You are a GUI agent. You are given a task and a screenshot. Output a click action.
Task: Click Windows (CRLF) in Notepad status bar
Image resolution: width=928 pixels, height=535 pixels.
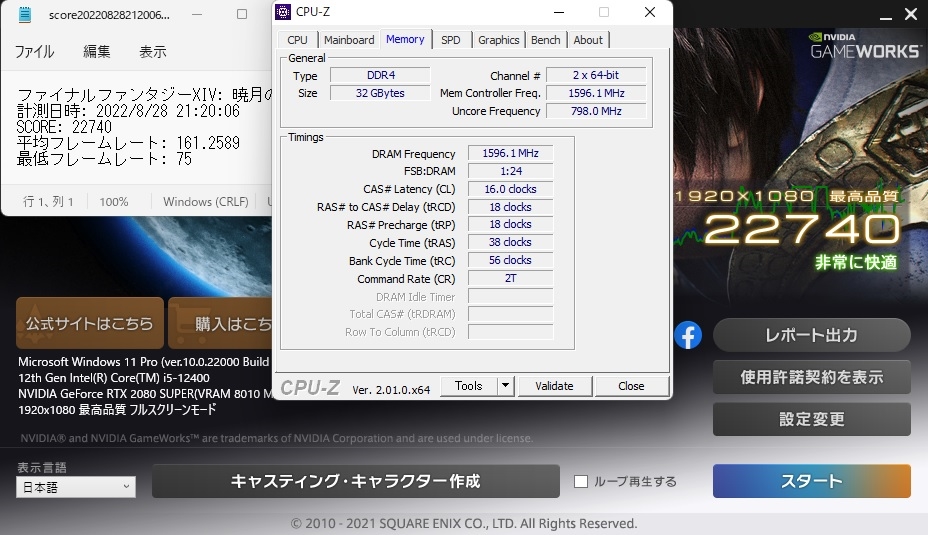(x=205, y=202)
